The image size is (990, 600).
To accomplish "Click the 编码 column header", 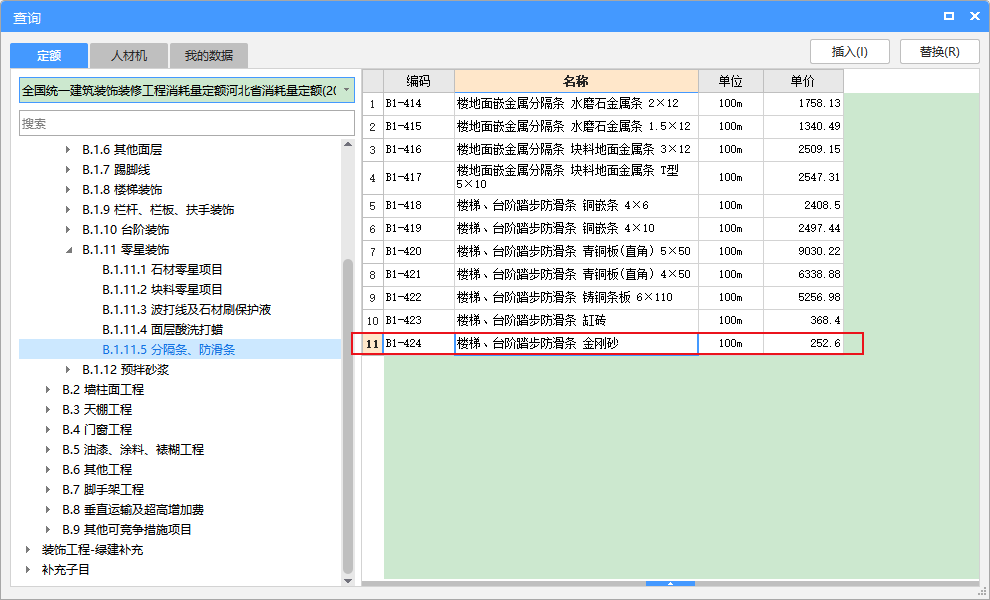I will coord(419,81).
